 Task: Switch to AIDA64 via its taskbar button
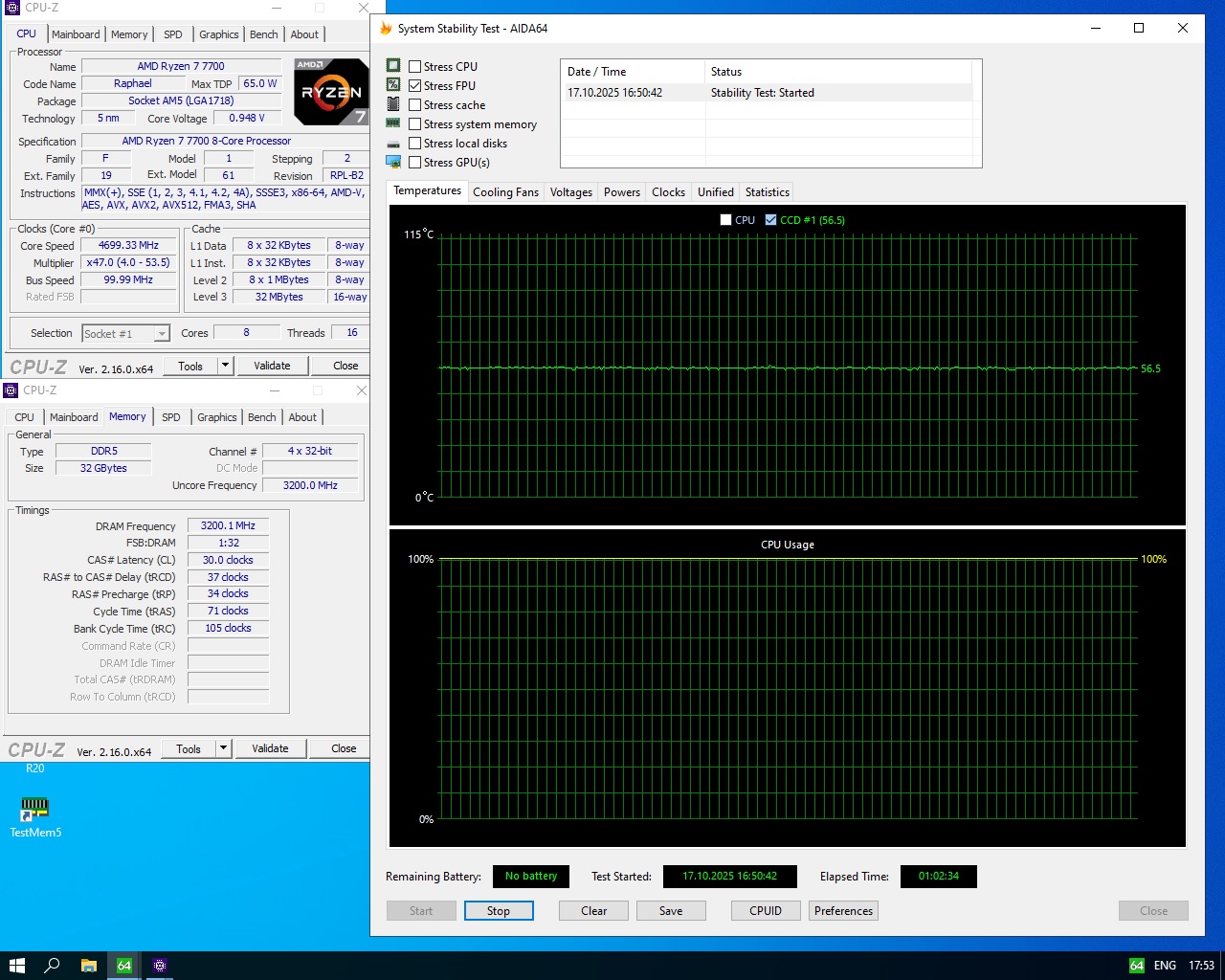(x=124, y=966)
